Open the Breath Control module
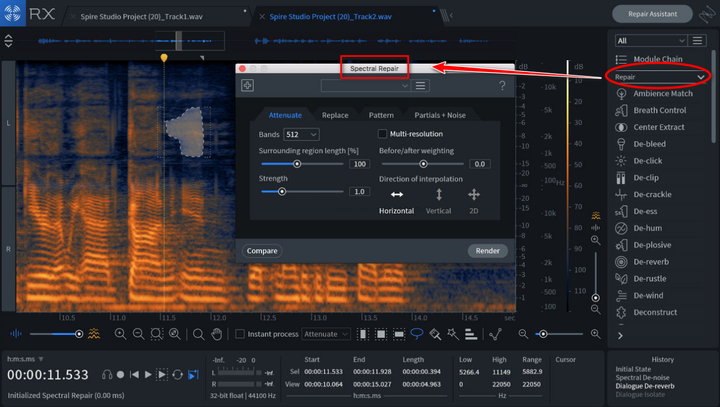This screenshot has height=407, width=720. [x=659, y=110]
